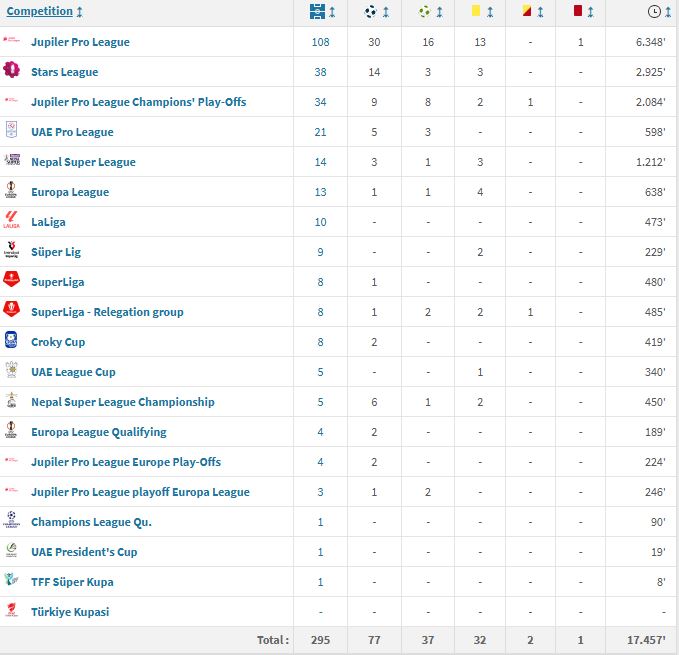
Task: Click the TFF Süper Kupa logo
Action: pos(11,579)
